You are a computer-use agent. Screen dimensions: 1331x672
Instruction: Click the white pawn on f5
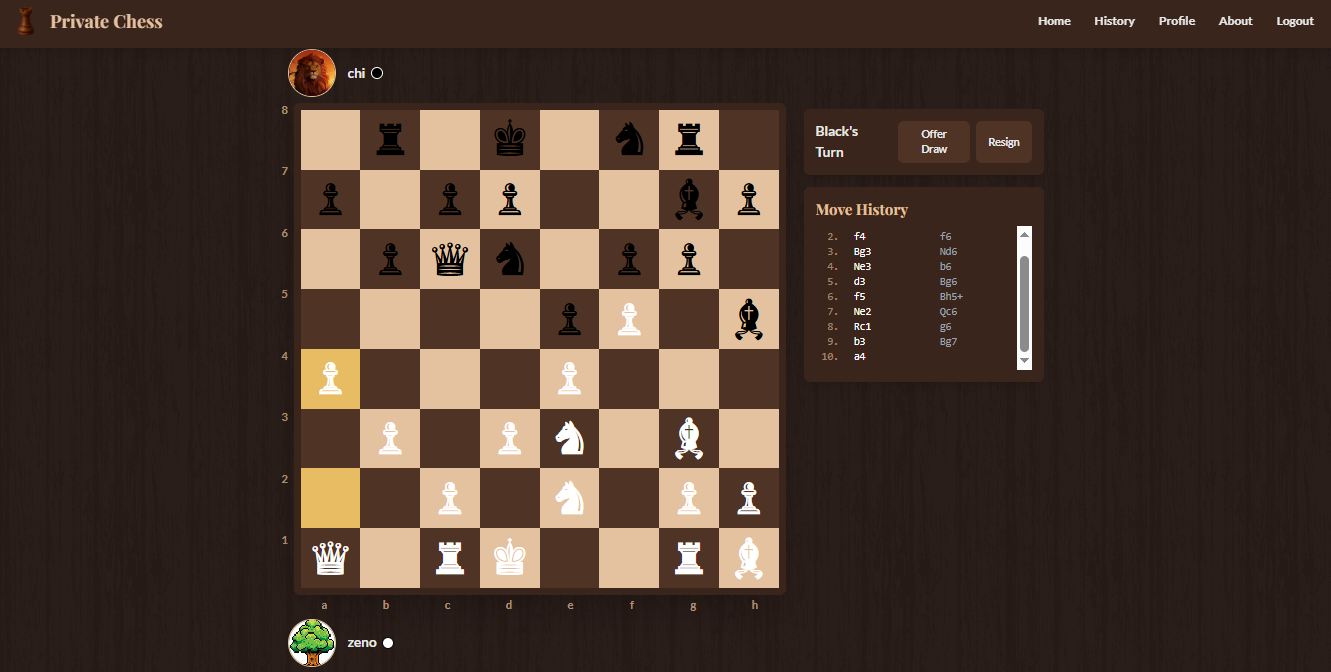[628, 319]
